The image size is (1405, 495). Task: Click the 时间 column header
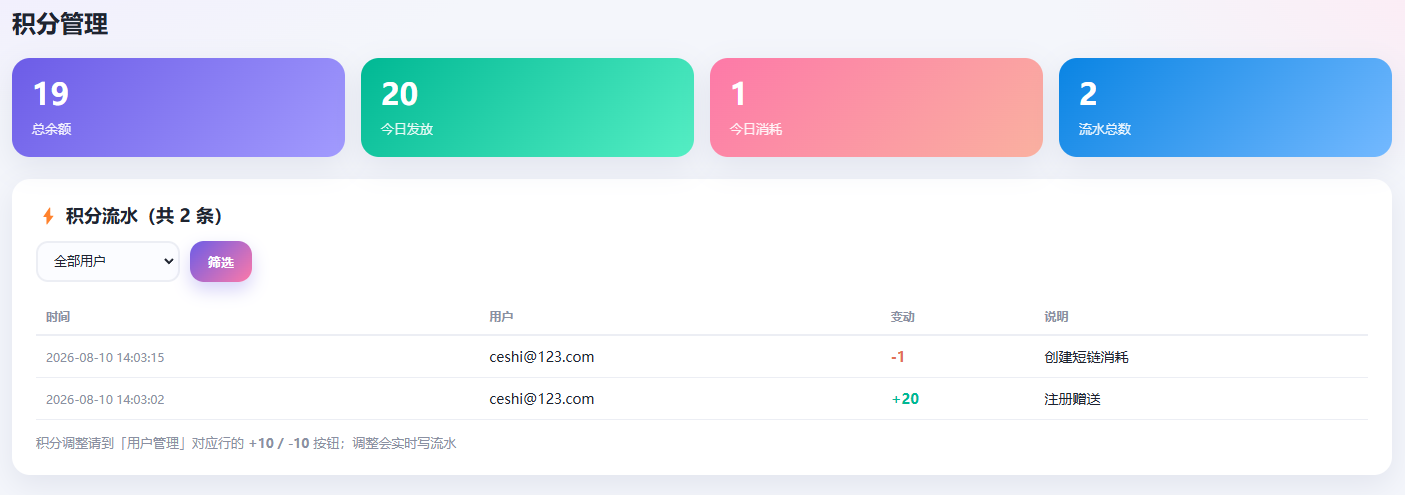(x=58, y=317)
